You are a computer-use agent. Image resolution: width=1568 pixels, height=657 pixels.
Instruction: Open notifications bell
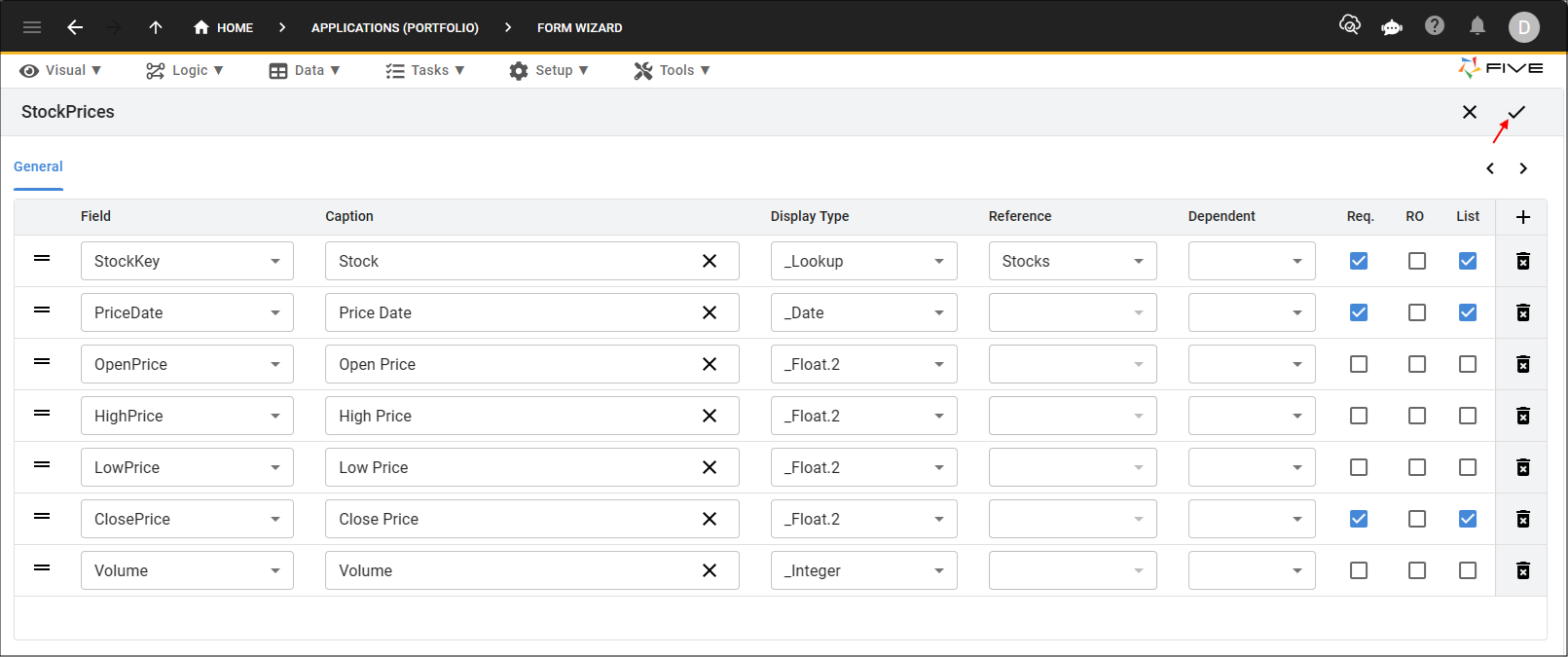tap(1477, 26)
